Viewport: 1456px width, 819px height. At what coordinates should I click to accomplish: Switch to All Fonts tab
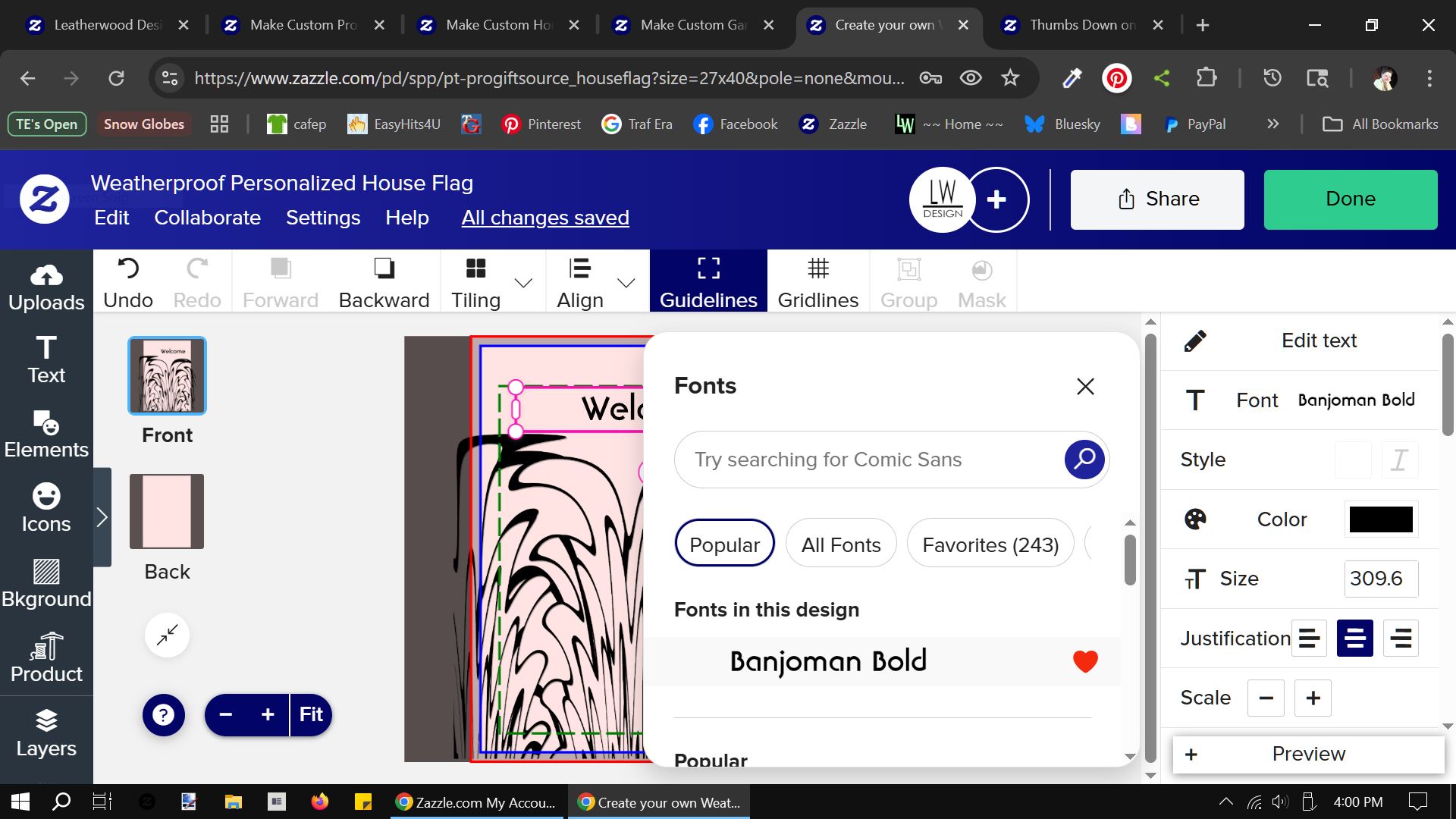pos(841,545)
